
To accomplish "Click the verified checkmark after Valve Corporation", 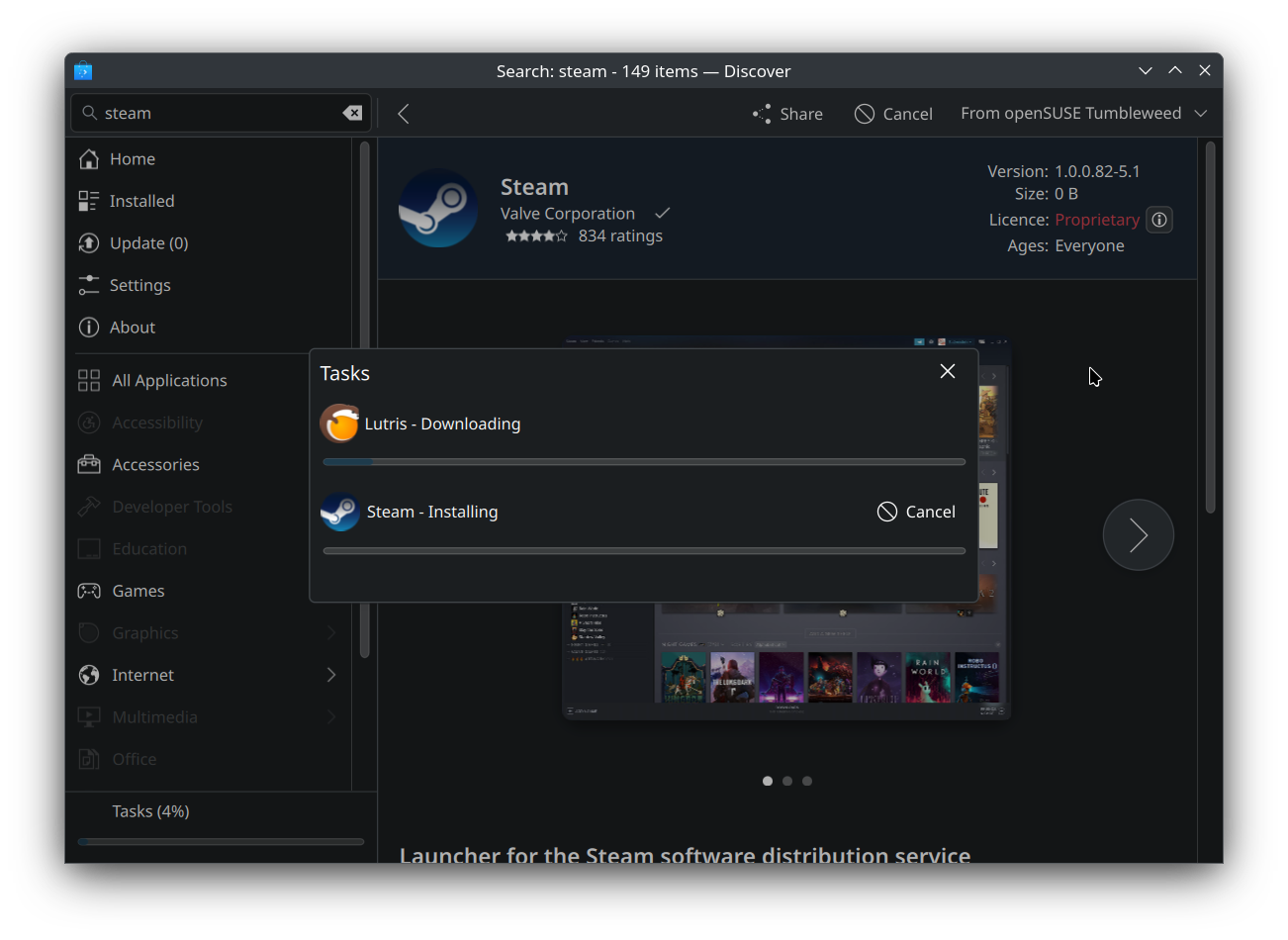I will point(662,213).
